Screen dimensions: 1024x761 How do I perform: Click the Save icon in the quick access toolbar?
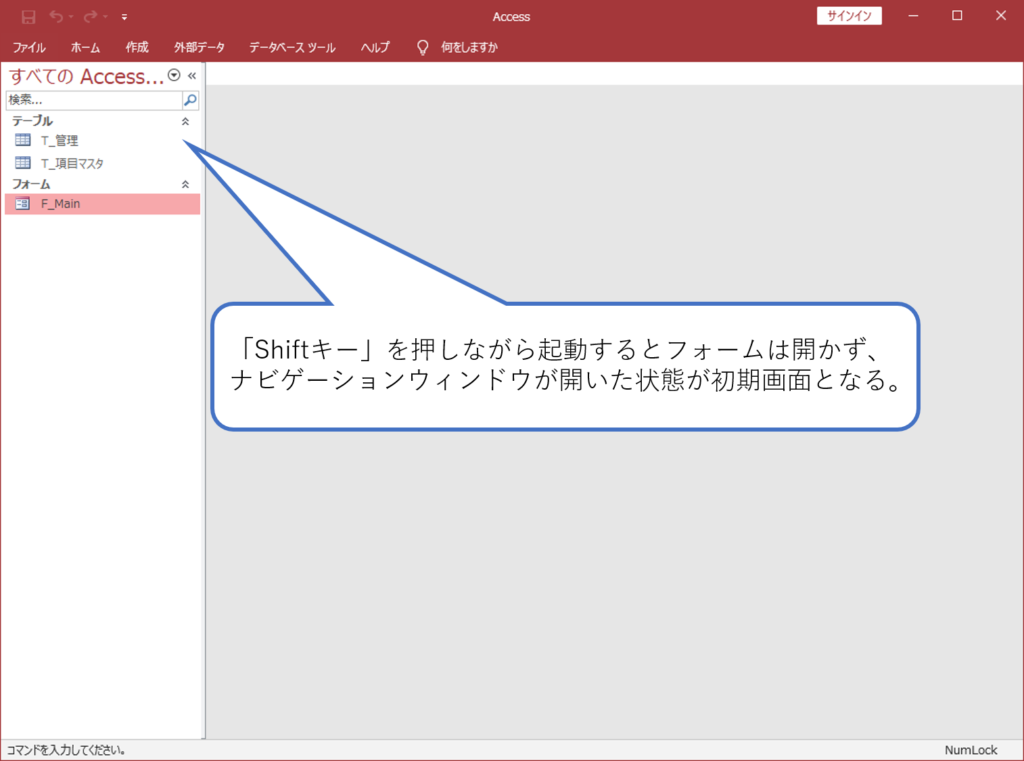[28, 17]
